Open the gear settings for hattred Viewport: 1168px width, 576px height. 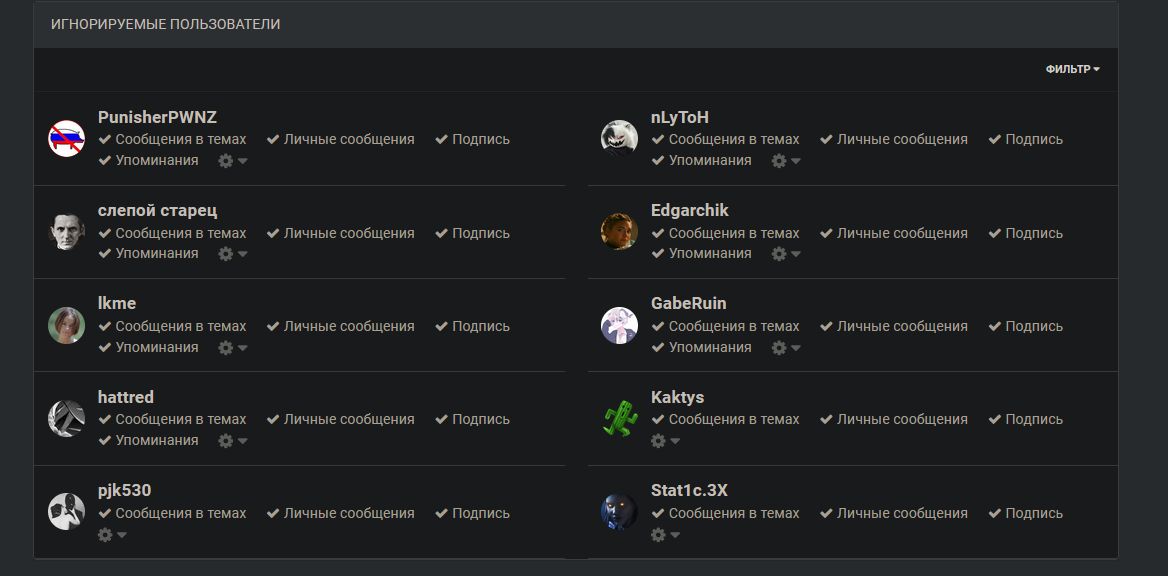coord(231,441)
